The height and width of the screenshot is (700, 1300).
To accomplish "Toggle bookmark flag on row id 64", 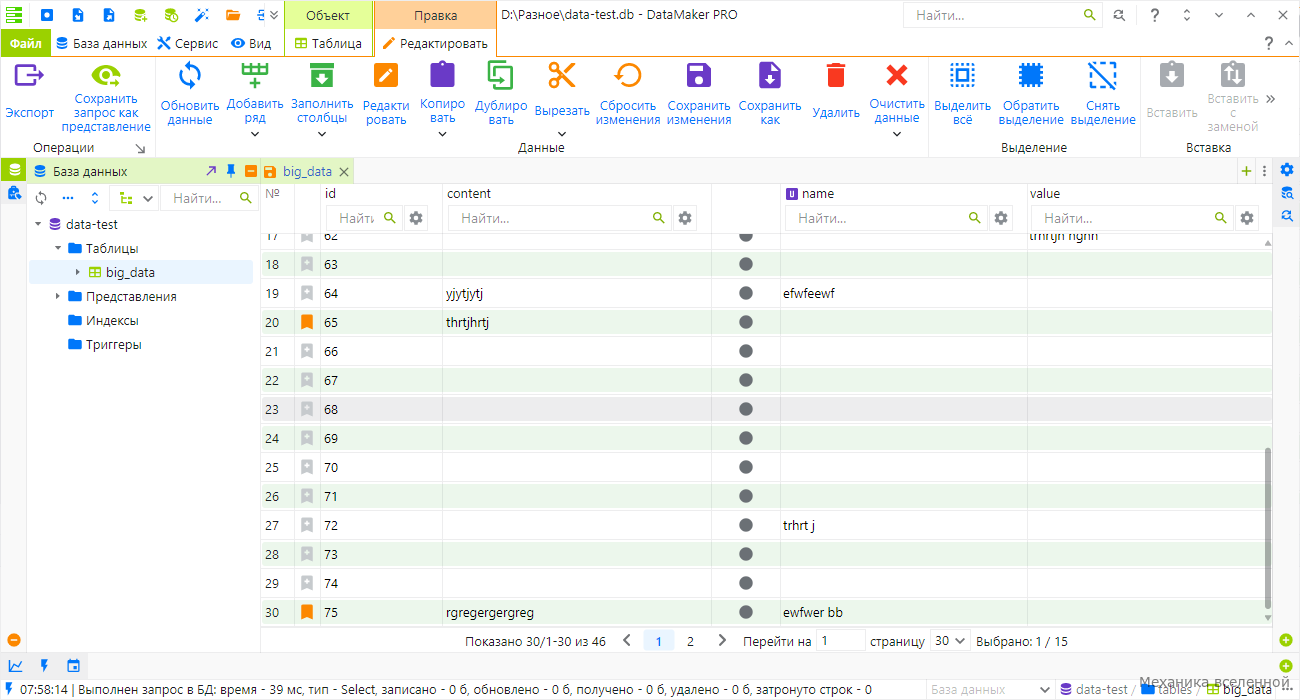I will (x=307, y=293).
